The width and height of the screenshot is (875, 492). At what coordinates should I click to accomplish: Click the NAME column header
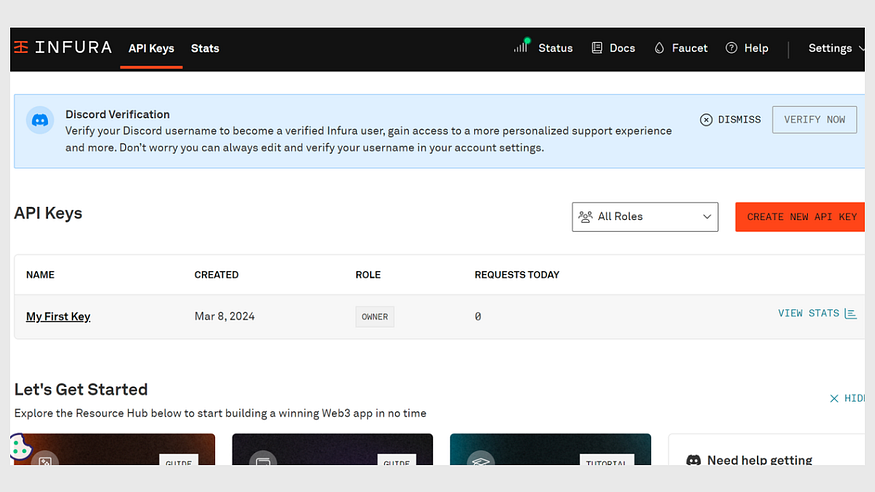coord(40,275)
